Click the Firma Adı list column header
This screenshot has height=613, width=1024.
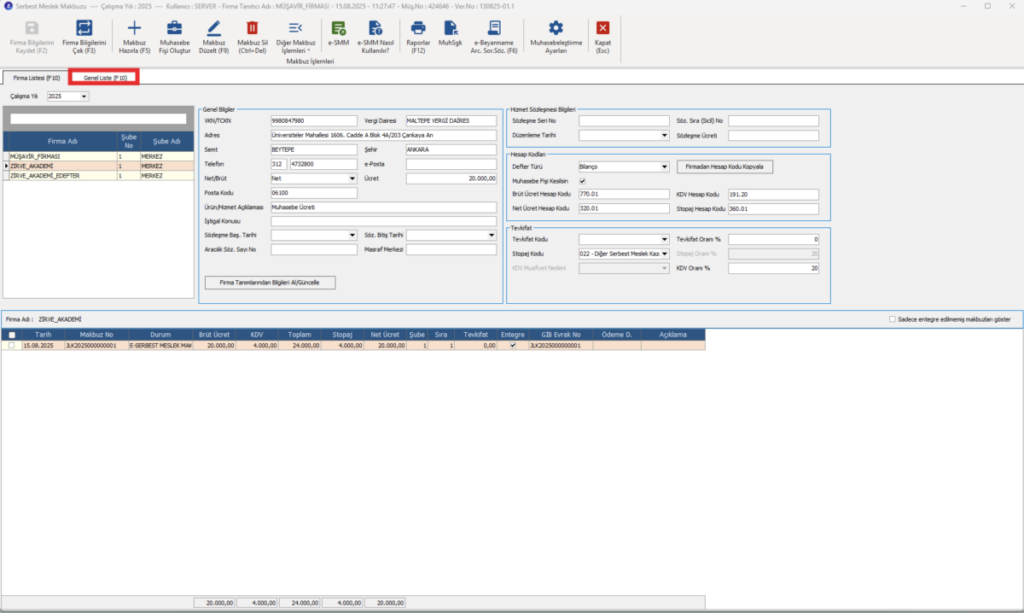pyautogui.click(x=63, y=141)
